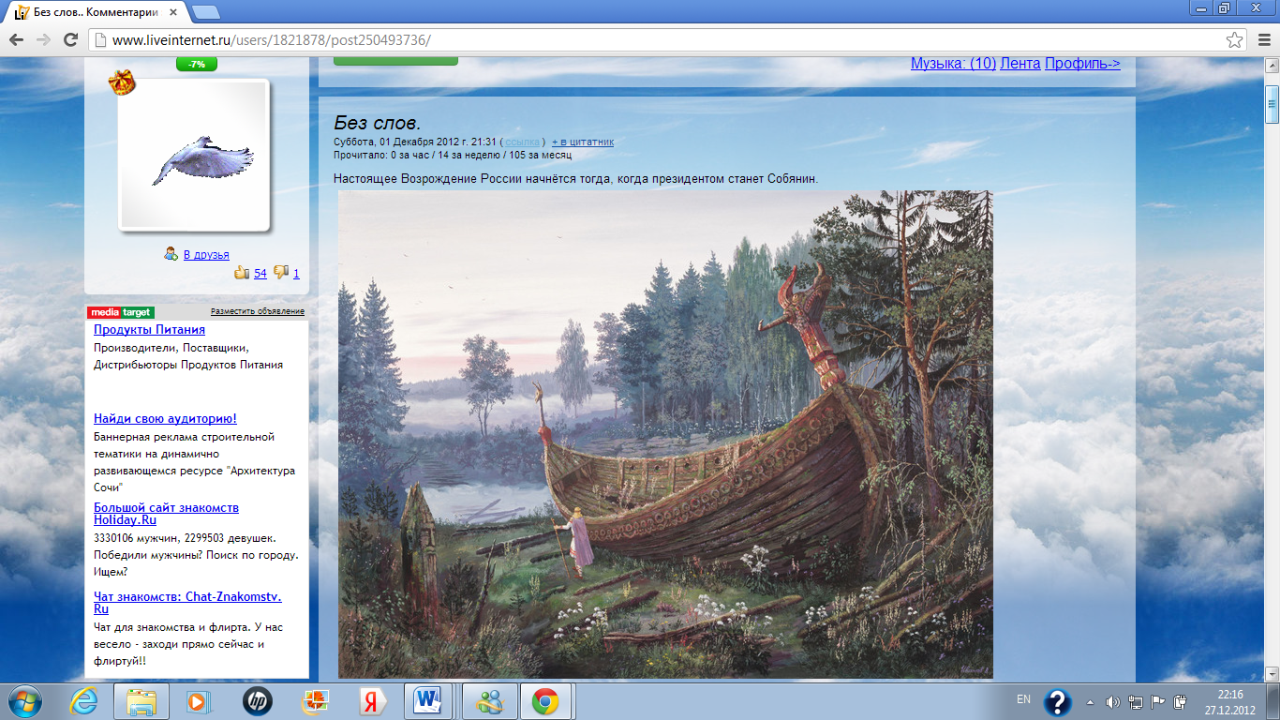Click 'Разместить объявление' link
This screenshot has height=720, width=1280.
pyautogui.click(x=257, y=311)
